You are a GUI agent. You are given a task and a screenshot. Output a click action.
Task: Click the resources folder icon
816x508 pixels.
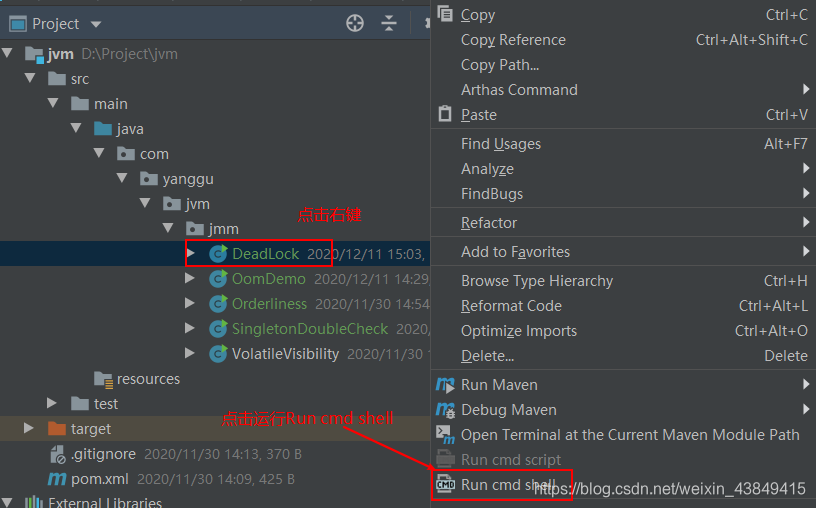point(103,379)
